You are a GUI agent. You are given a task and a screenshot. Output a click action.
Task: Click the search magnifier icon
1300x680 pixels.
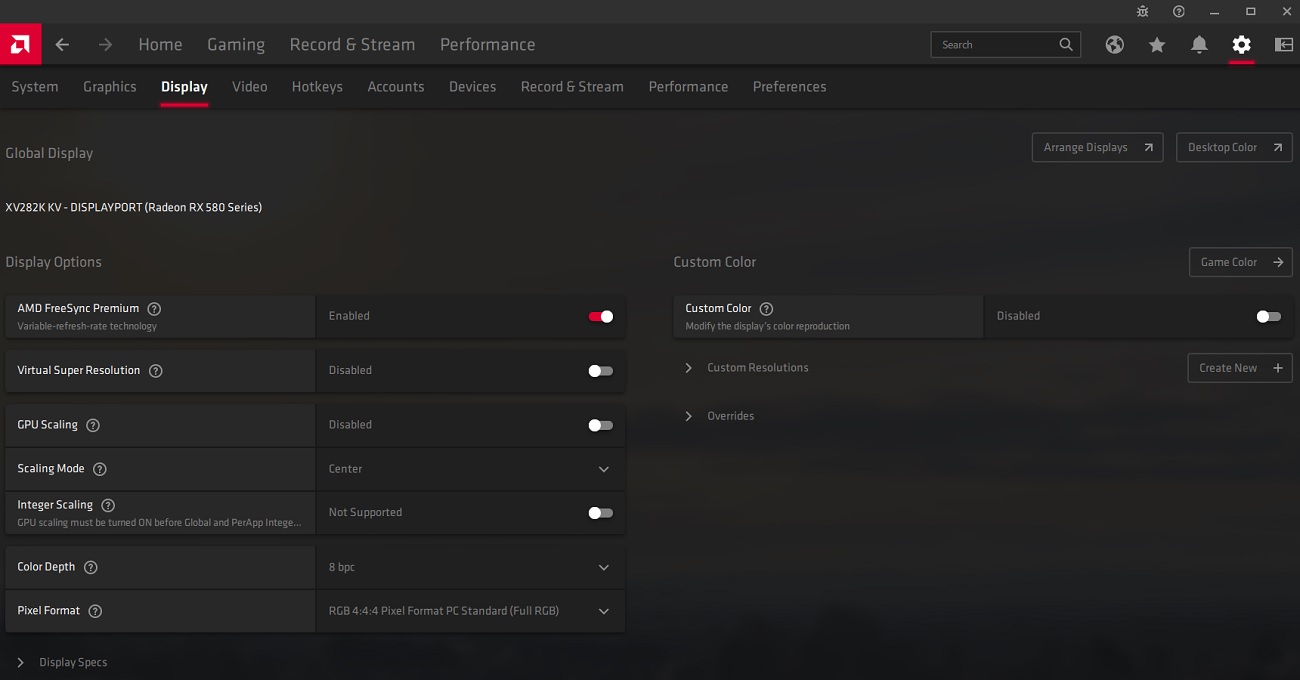click(x=1066, y=44)
